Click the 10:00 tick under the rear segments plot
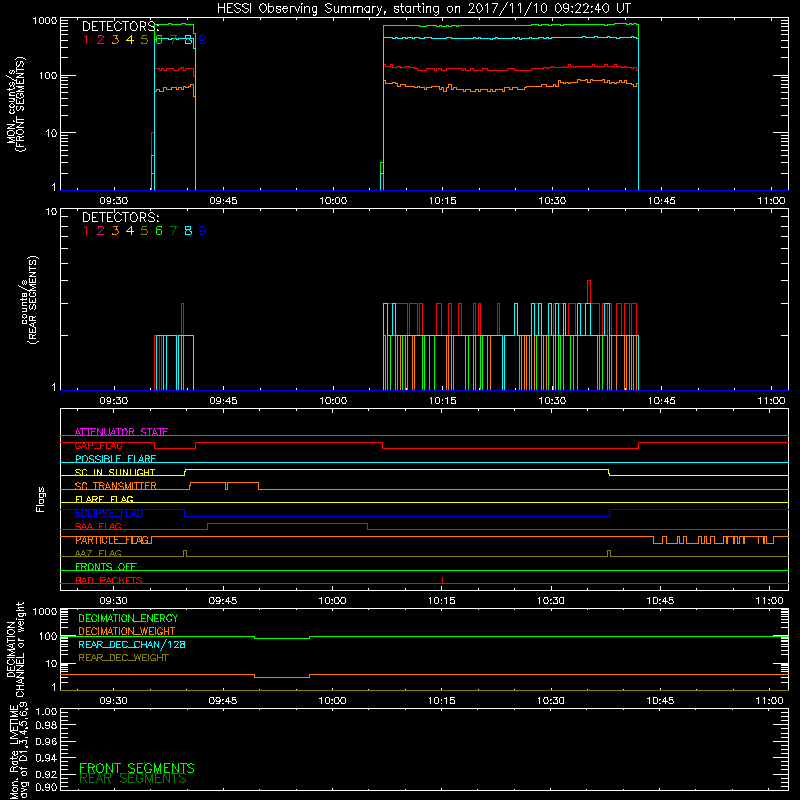Image resolution: width=800 pixels, height=800 pixels. pos(333,401)
